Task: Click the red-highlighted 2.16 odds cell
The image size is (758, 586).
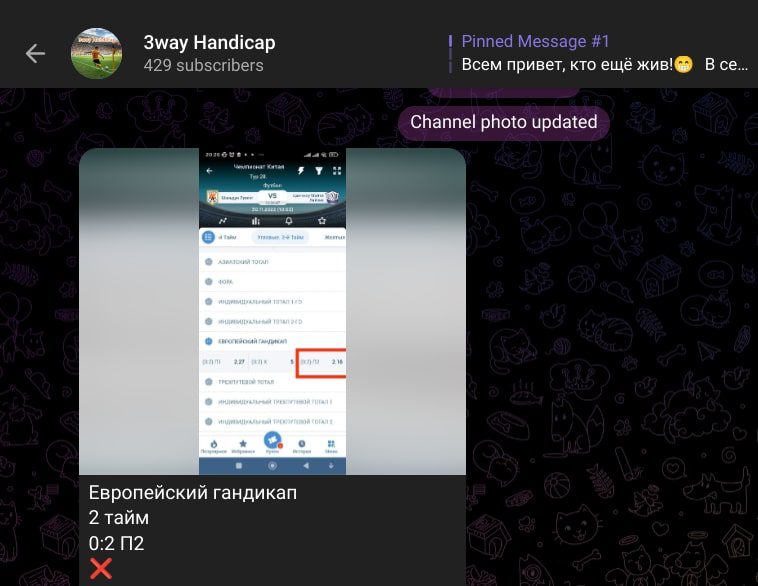Action: click(x=328, y=361)
